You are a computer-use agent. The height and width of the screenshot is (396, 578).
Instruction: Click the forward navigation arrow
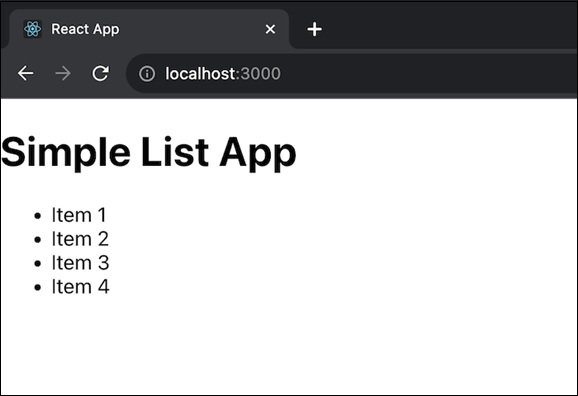tap(63, 73)
